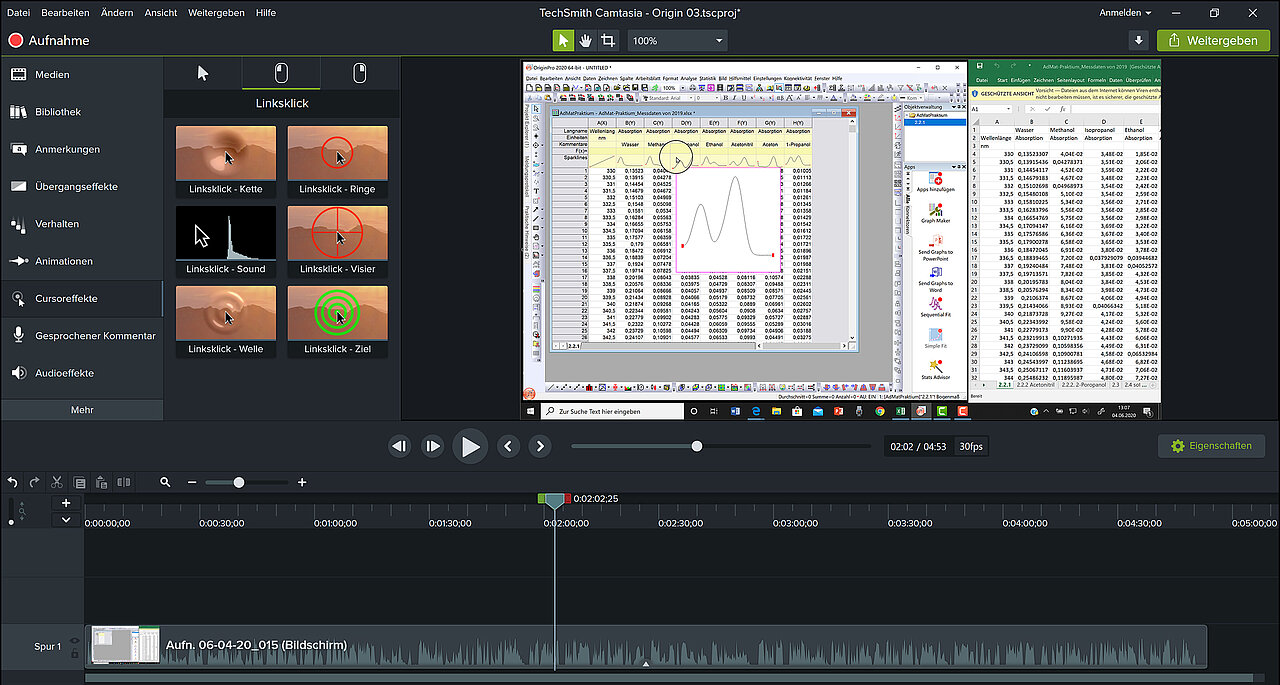Viewport: 1280px width, 685px height.
Task: Click the 0:03:00;00 mark on the ruler
Action: pos(795,522)
